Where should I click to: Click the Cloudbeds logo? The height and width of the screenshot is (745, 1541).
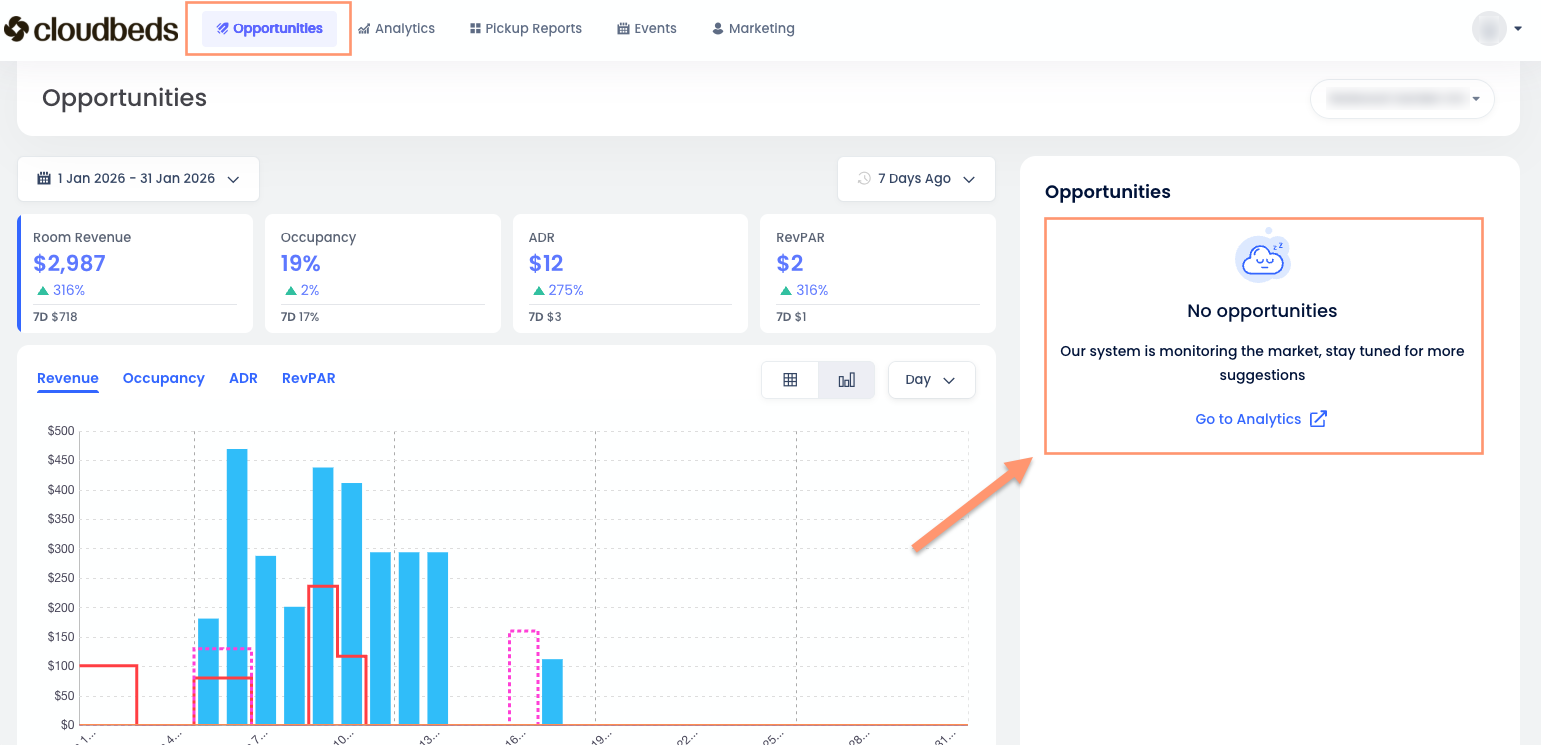[x=90, y=29]
